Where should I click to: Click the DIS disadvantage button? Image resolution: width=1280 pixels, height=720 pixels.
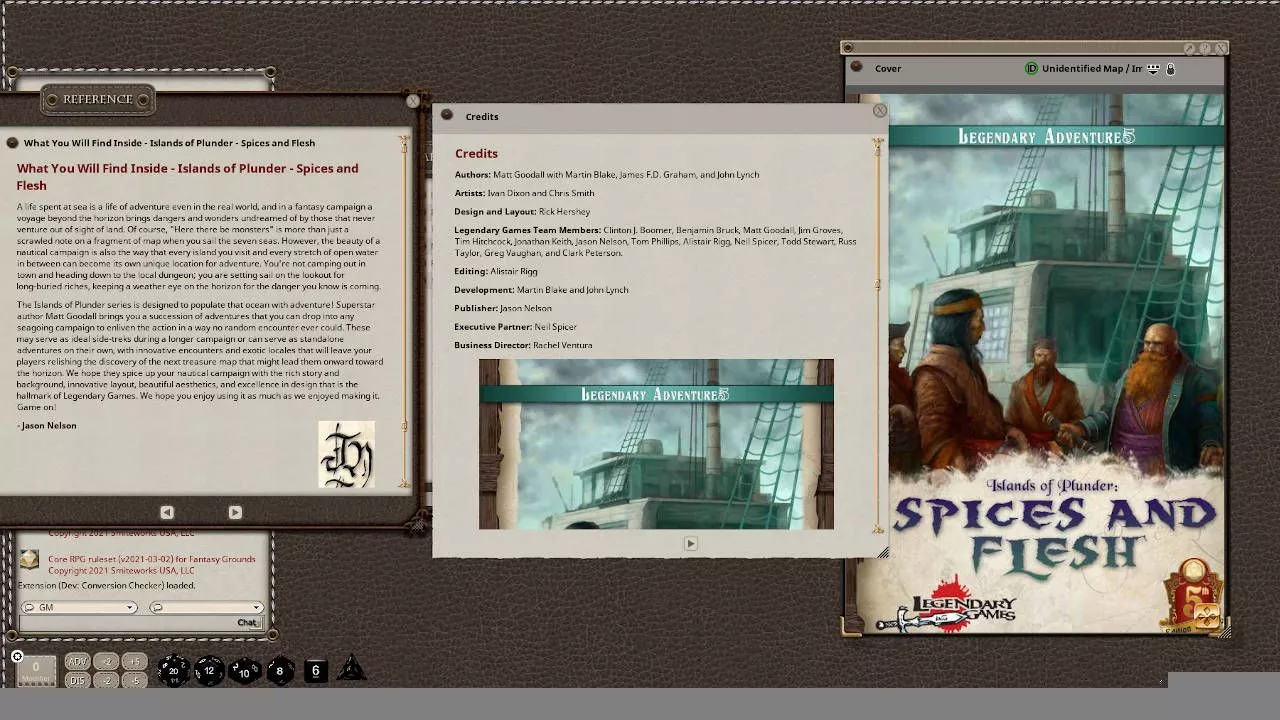[x=77, y=680]
